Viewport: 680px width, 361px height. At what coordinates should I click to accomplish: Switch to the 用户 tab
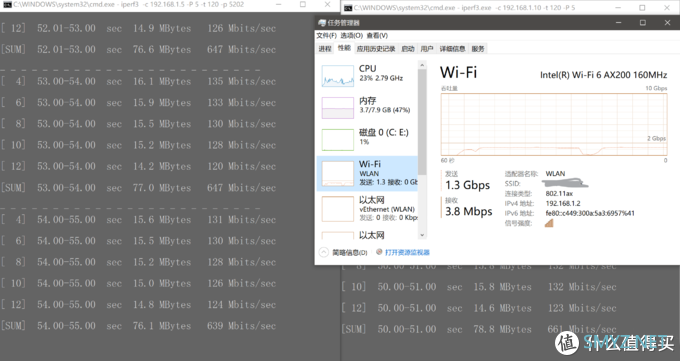(x=427, y=49)
